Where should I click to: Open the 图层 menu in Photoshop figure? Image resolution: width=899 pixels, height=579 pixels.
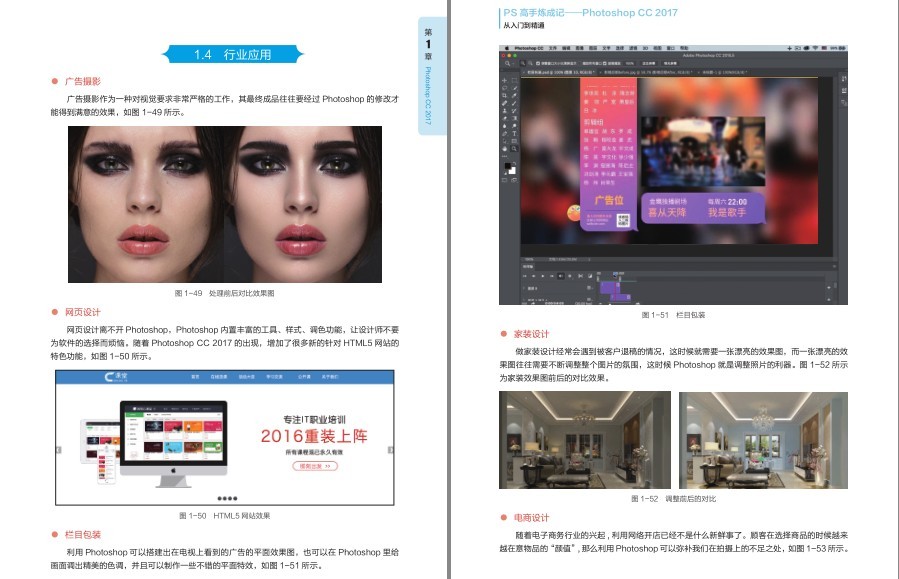[x=593, y=48]
